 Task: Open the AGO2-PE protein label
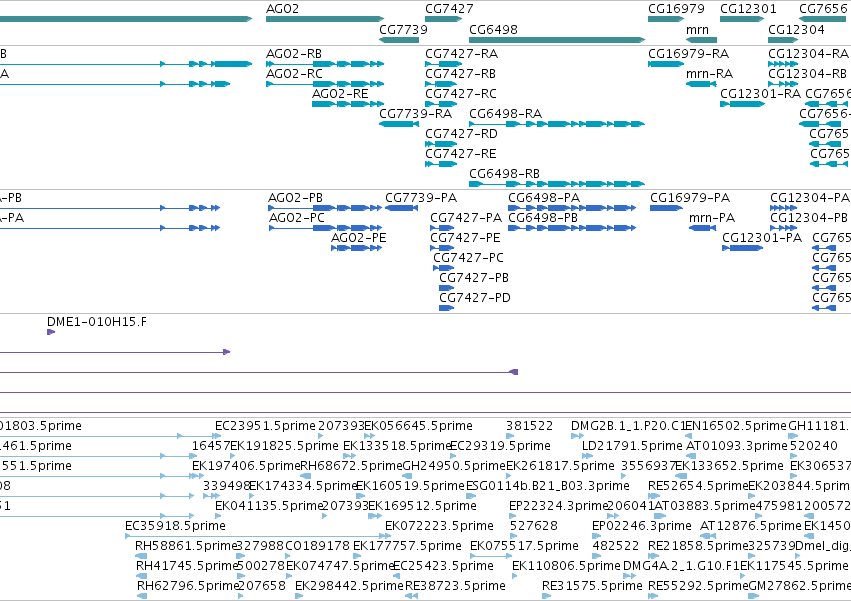[359, 238]
